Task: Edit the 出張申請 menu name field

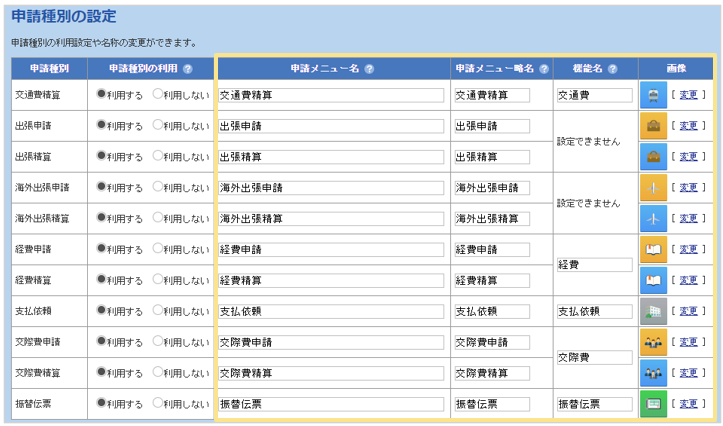Action: (x=330, y=126)
